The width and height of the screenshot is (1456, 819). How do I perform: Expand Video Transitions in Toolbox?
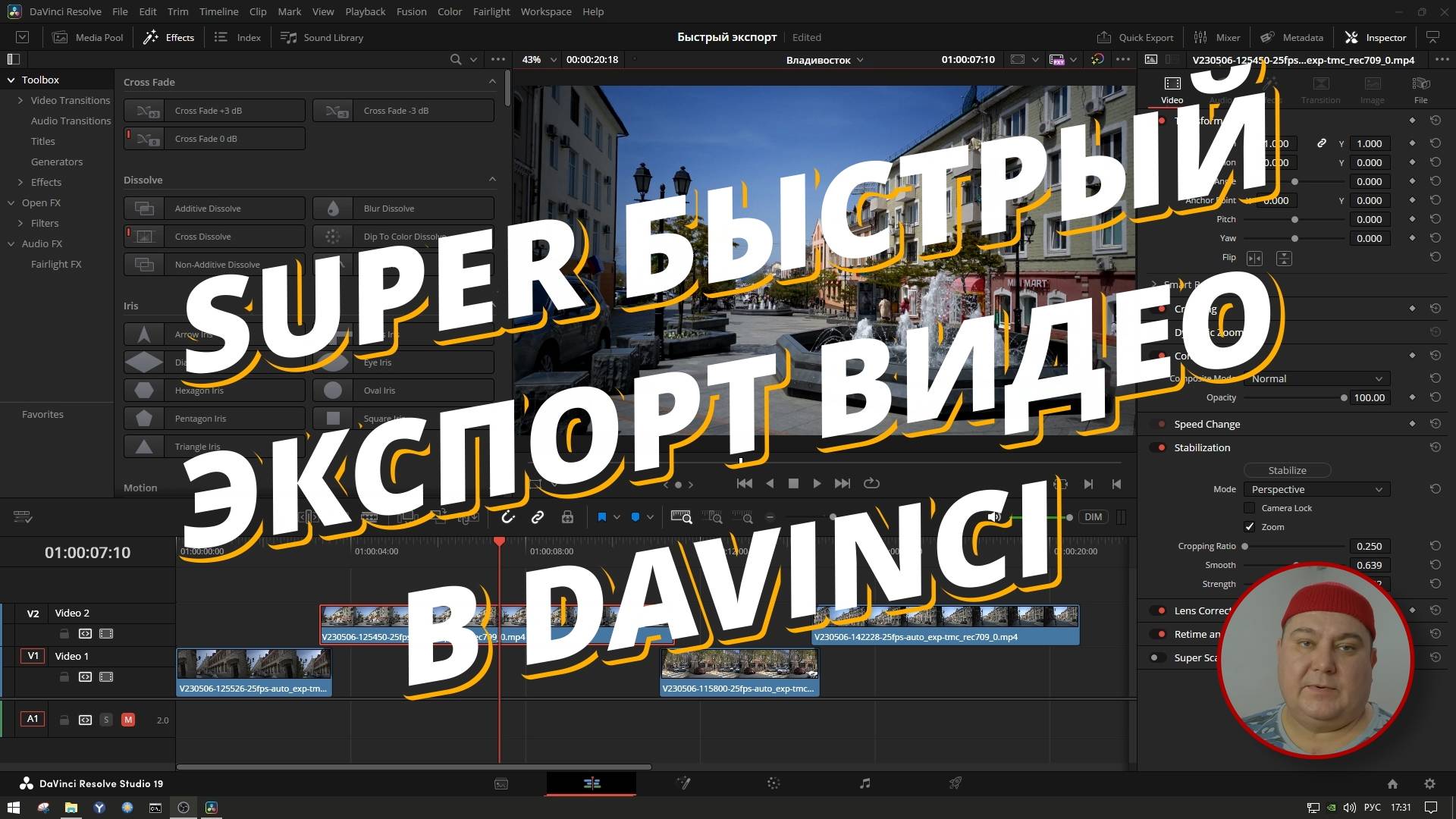point(20,100)
